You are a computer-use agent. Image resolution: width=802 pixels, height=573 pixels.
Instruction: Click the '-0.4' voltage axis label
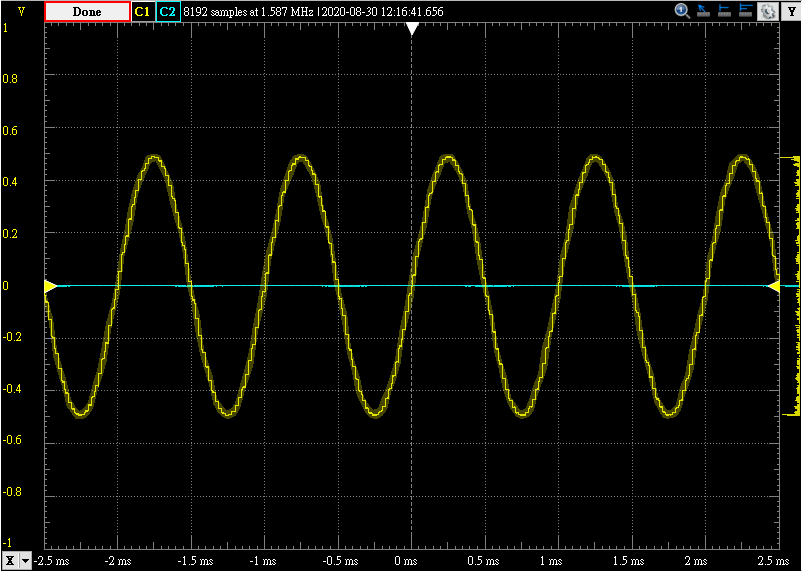tap(10, 390)
